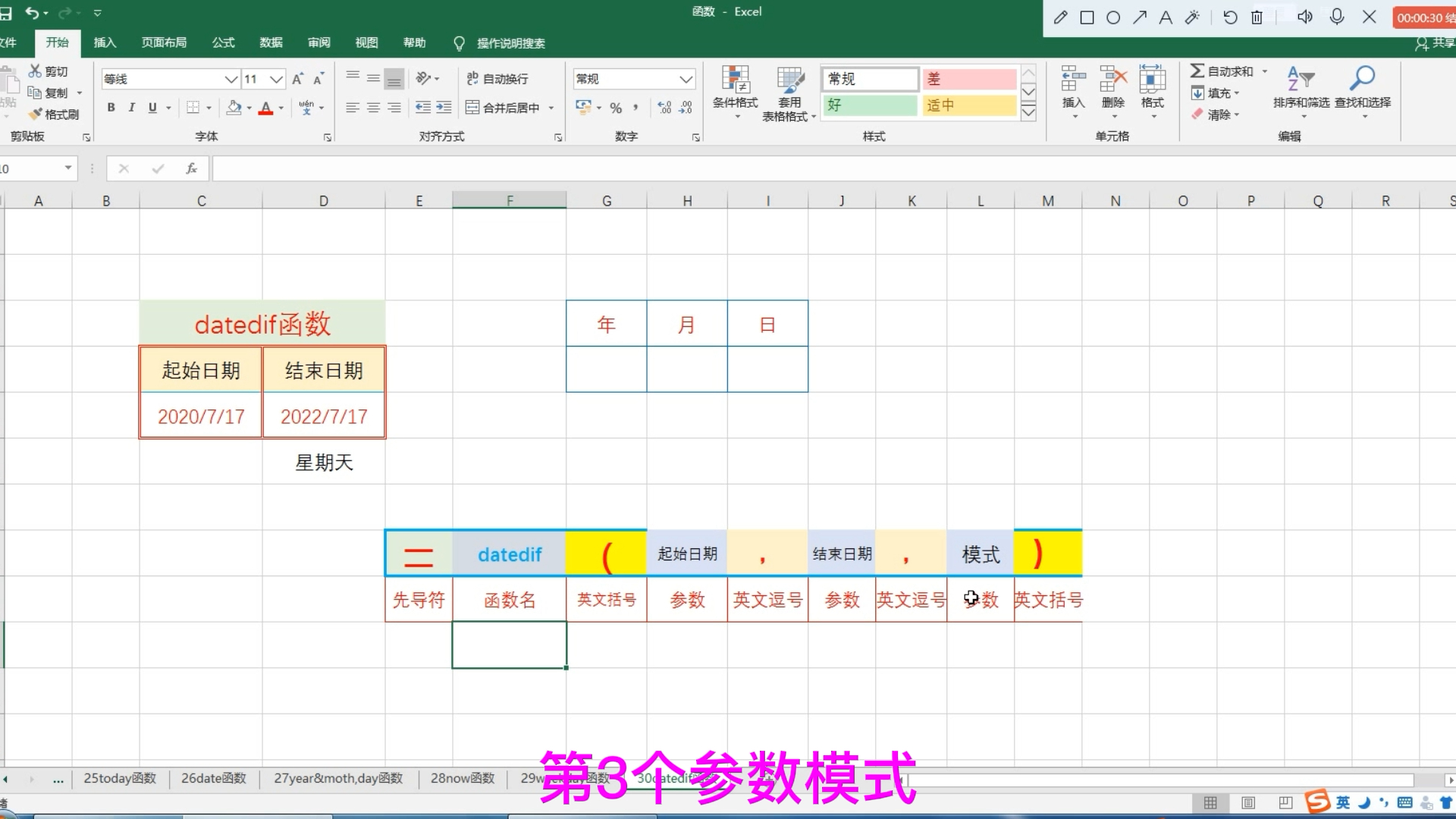This screenshot has width=1456, height=819.
Task: Open the cell borders tool
Action: [x=193, y=108]
